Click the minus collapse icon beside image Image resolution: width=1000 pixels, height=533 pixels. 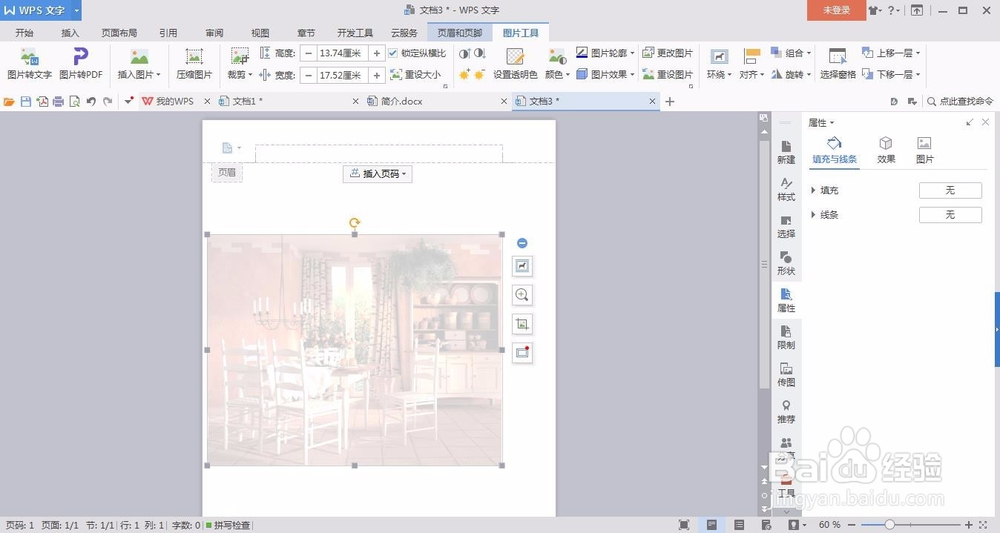[x=522, y=243]
